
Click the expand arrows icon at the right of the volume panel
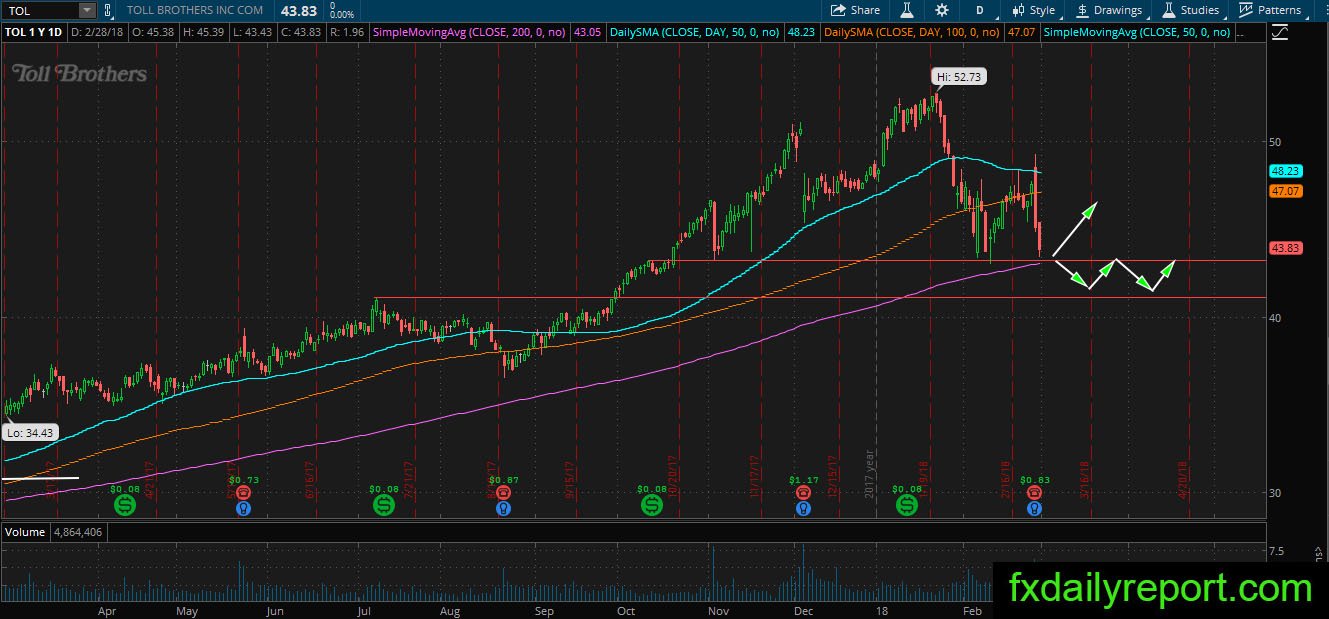pyautogui.click(x=1318, y=553)
